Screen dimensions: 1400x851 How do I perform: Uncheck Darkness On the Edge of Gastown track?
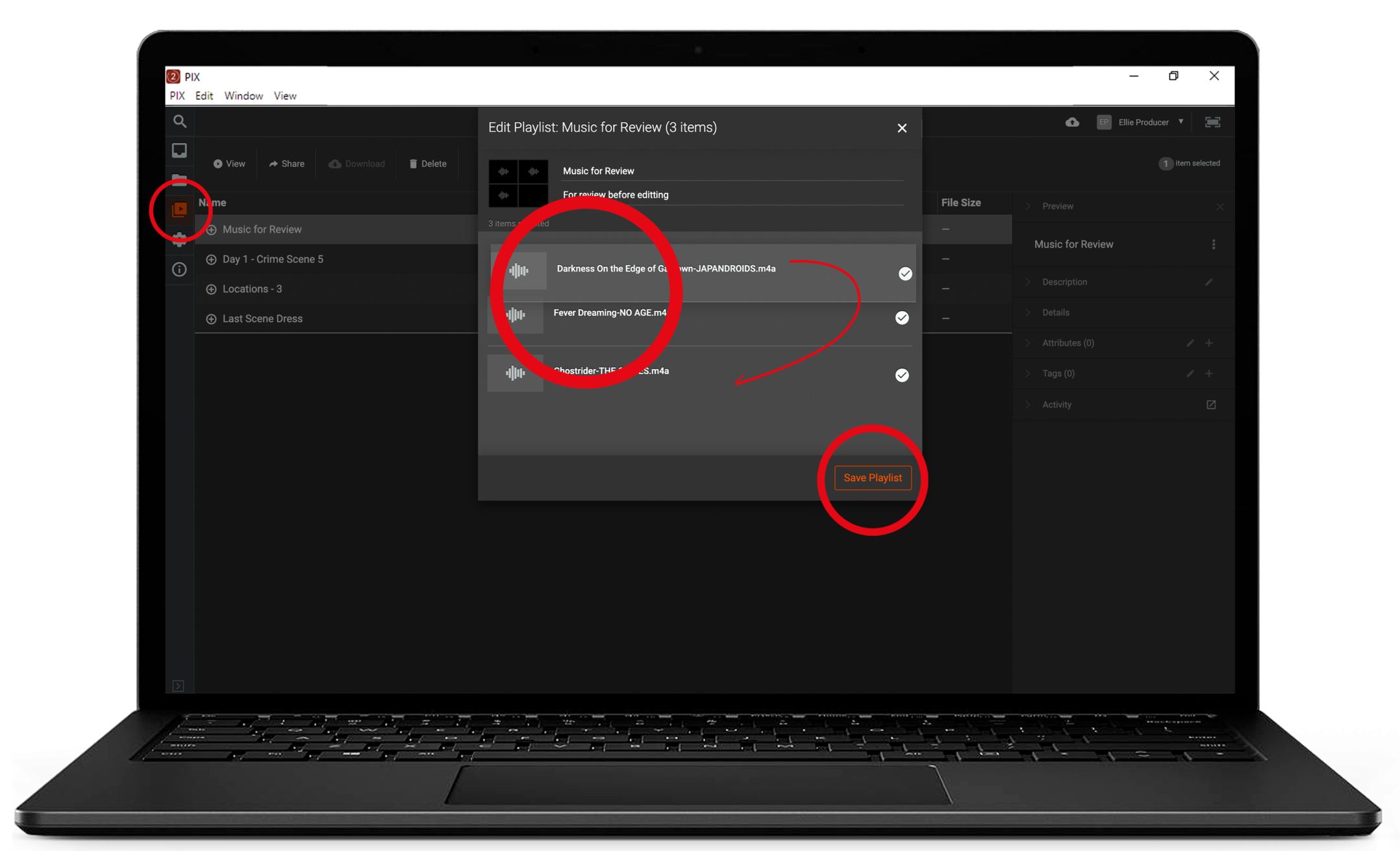click(x=905, y=274)
